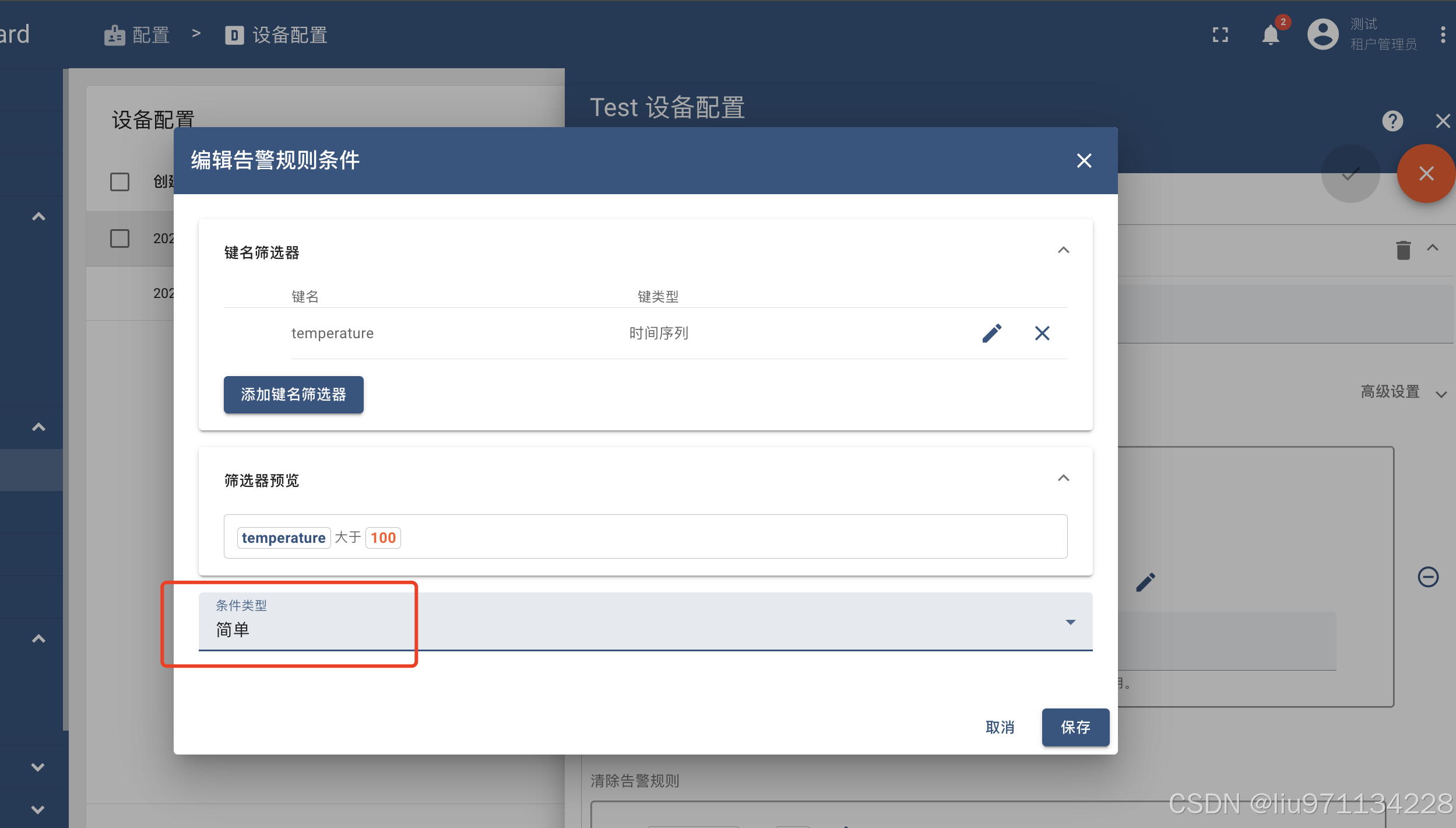Open the notifications bell
This screenshot has height=828, width=1456.
point(1271,35)
